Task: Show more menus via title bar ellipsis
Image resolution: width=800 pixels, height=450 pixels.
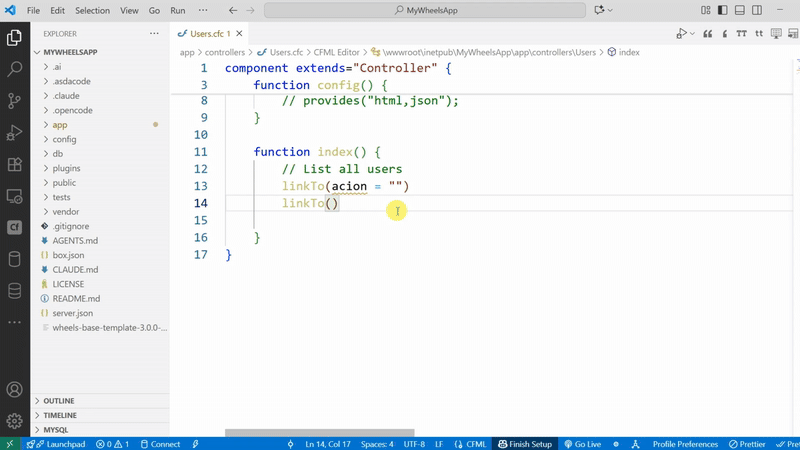Action: click(x=203, y=10)
